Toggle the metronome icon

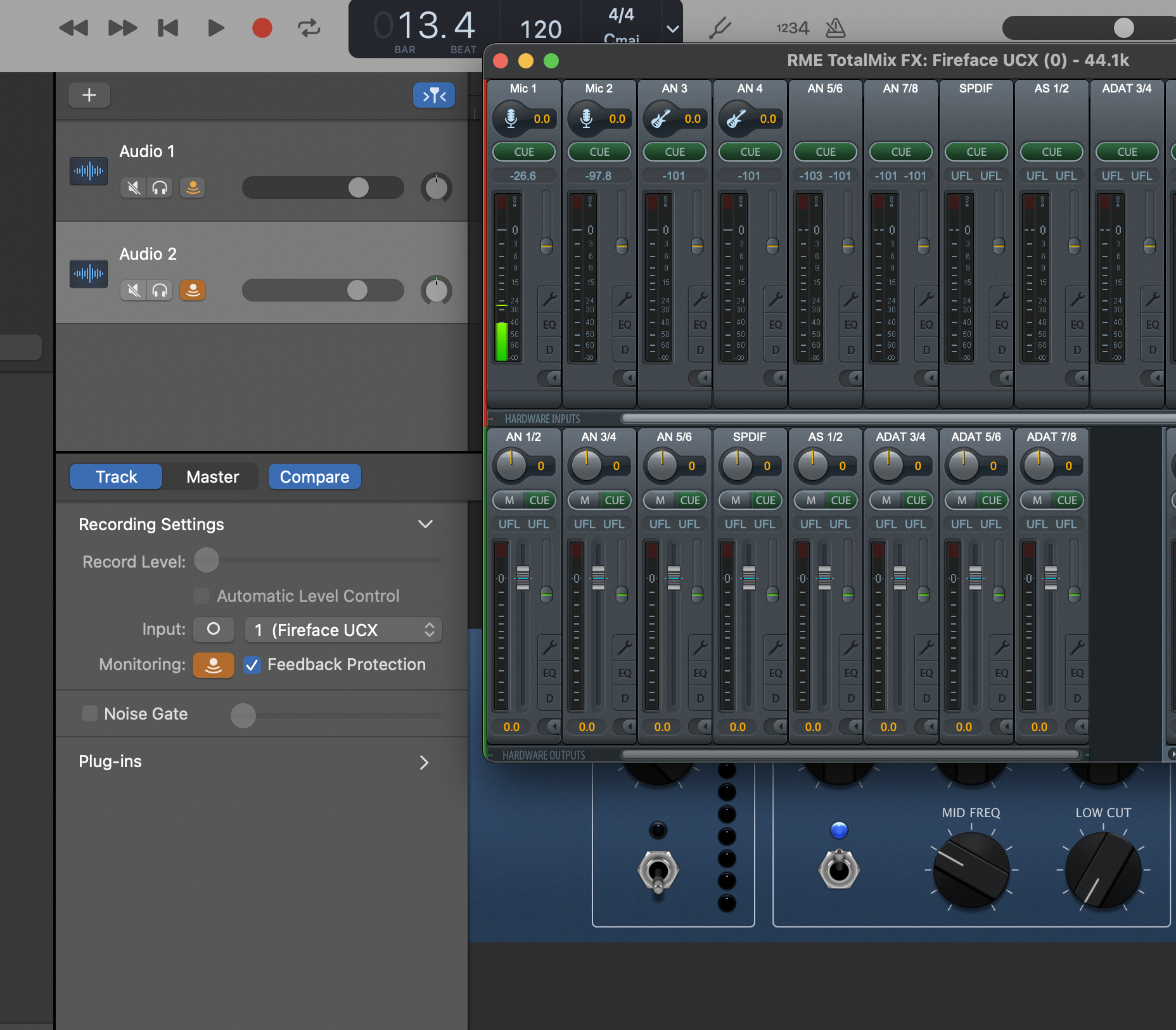tap(835, 28)
